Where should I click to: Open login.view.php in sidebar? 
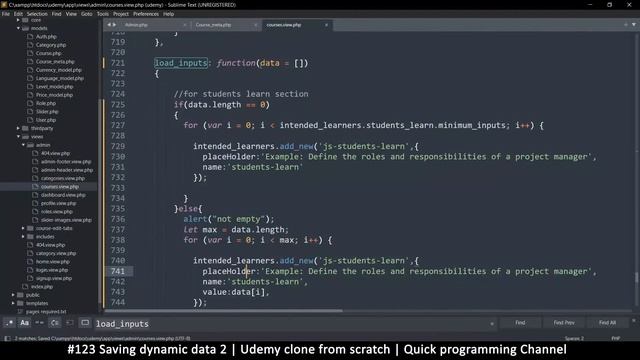(x=52, y=270)
